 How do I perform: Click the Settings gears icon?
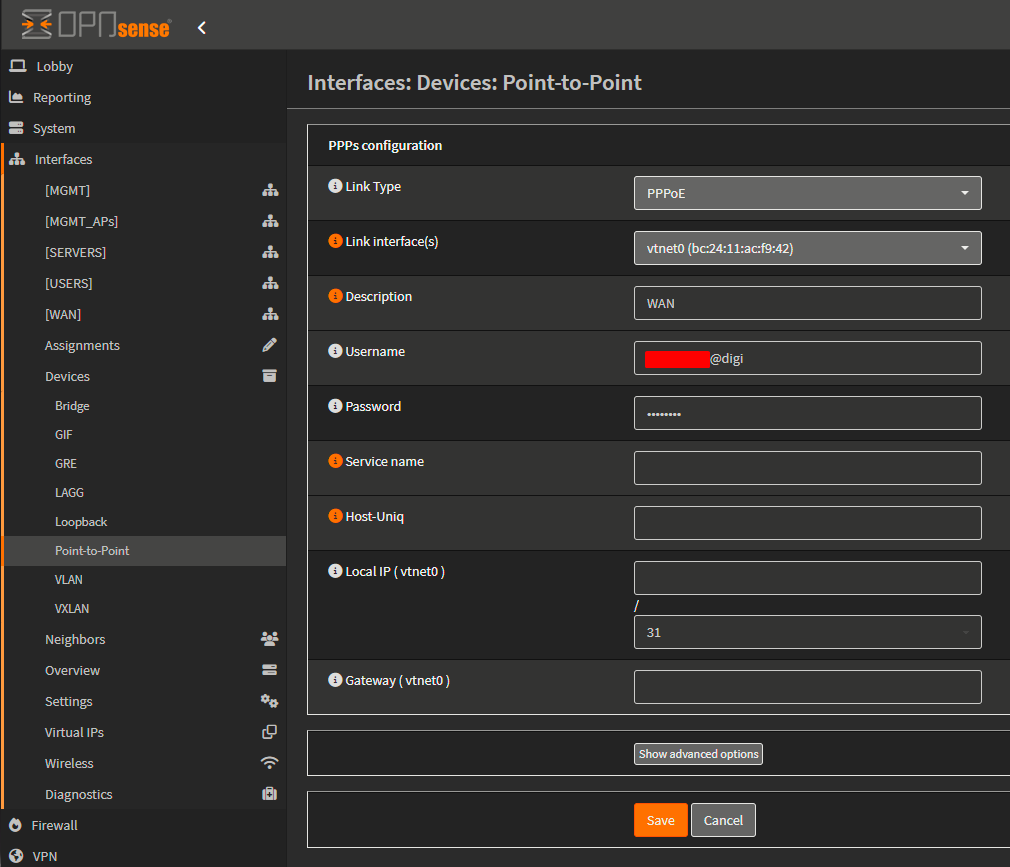click(x=269, y=701)
